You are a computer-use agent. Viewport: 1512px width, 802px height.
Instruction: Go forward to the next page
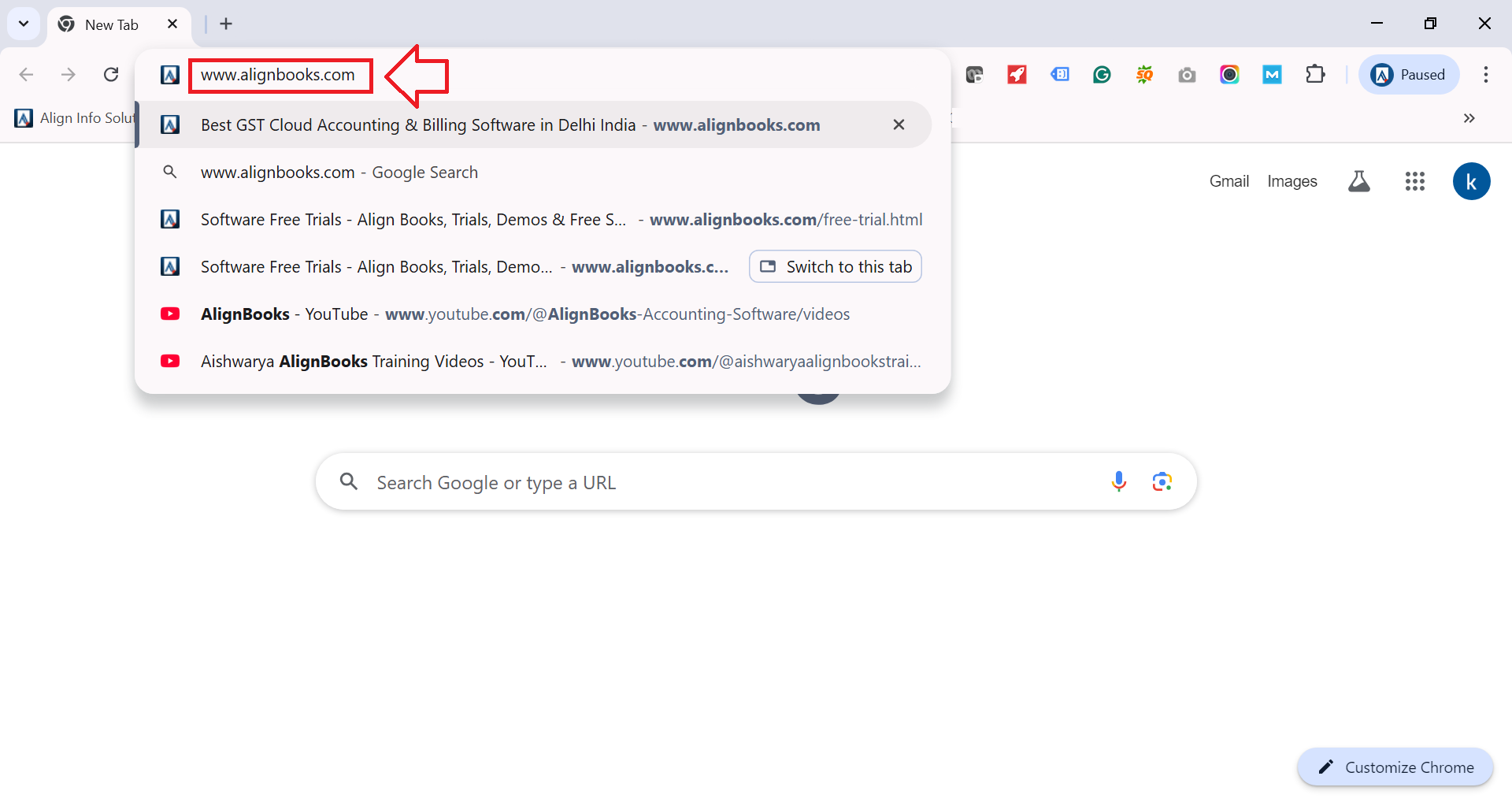pyautogui.click(x=69, y=75)
